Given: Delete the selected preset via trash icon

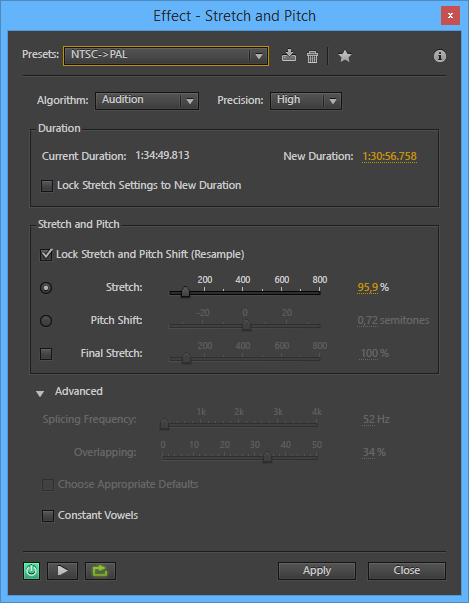Looking at the screenshot, I should [313, 57].
